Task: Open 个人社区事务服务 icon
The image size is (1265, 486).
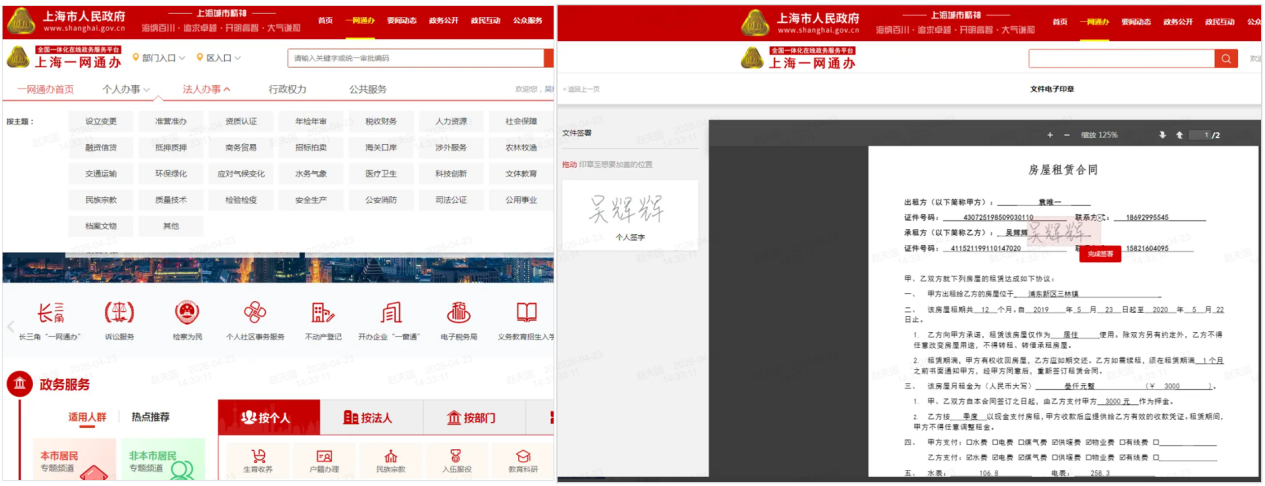Action: (255, 313)
